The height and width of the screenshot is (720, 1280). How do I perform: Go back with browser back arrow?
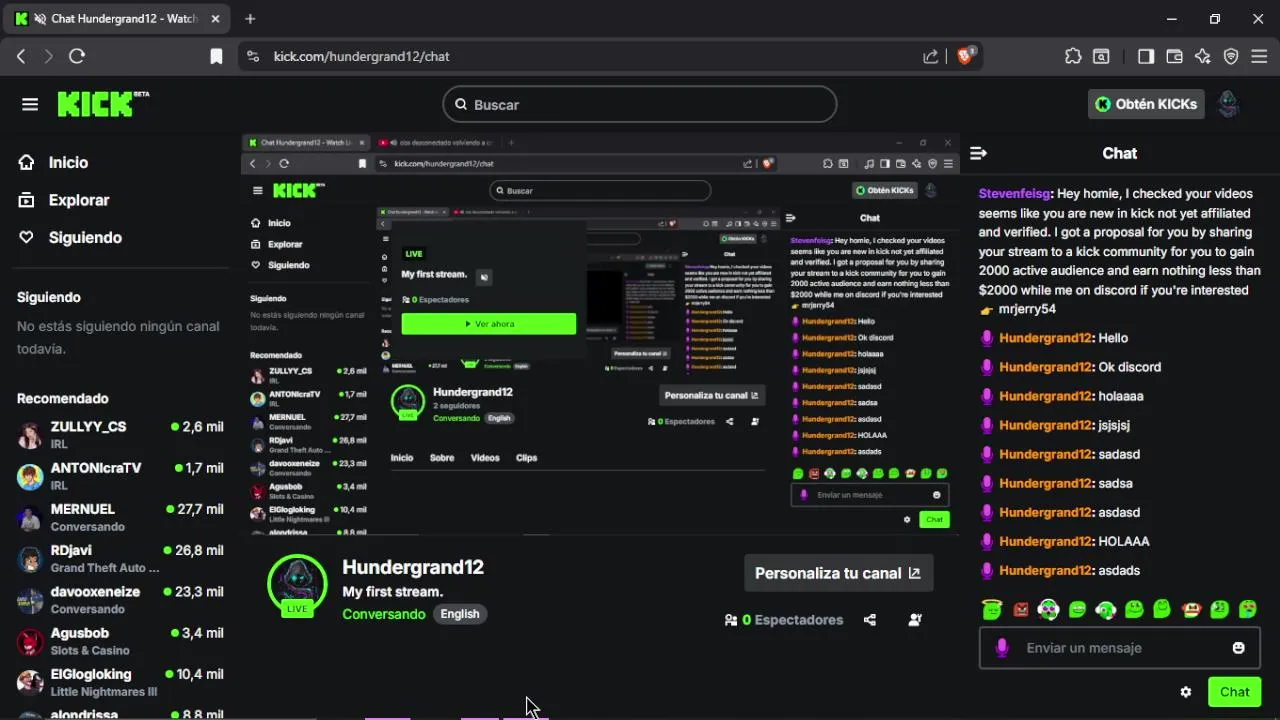pyautogui.click(x=21, y=56)
